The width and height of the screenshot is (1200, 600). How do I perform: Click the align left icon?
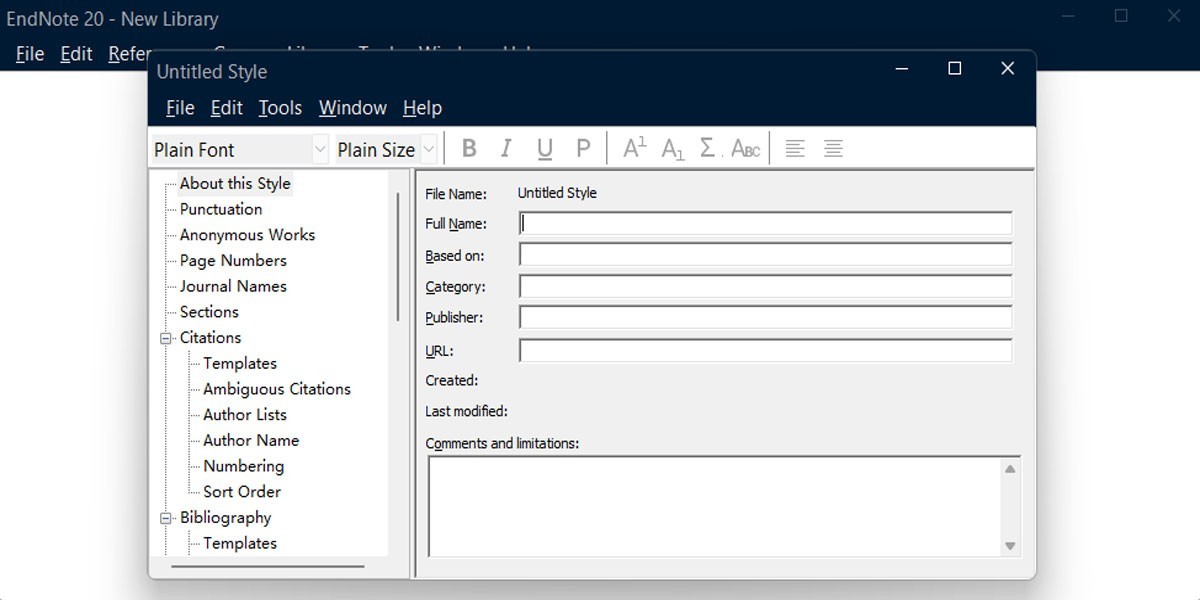click(795, 149)
